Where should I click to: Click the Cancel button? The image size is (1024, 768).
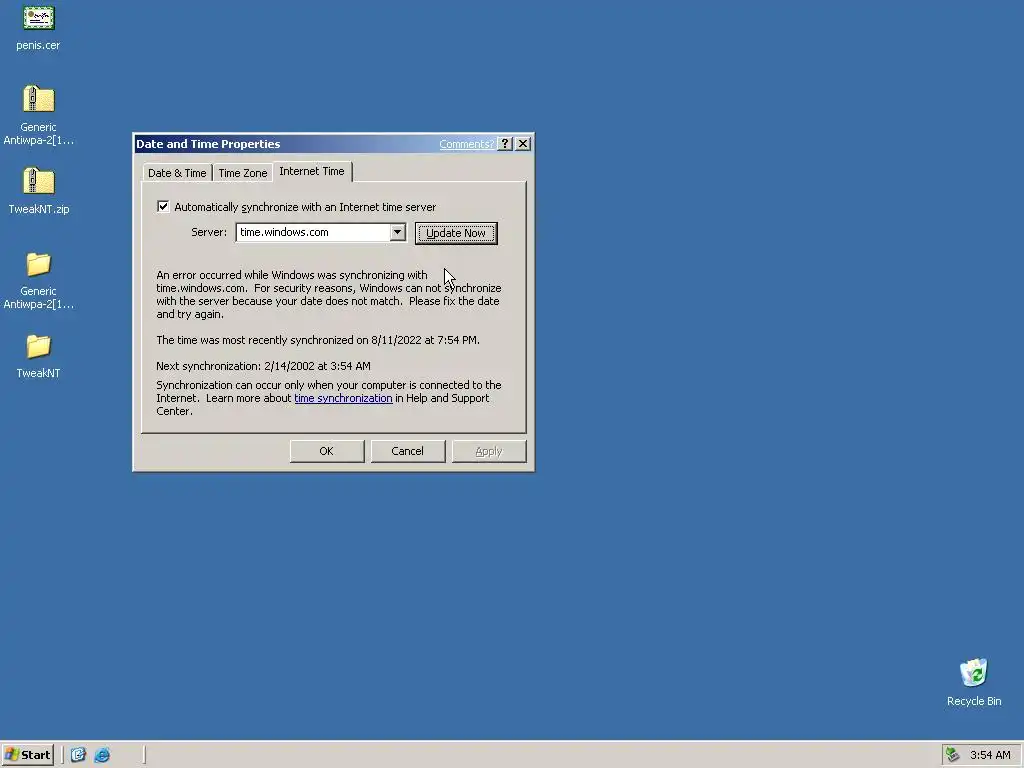pyautogui.click(x=408, y=451)
